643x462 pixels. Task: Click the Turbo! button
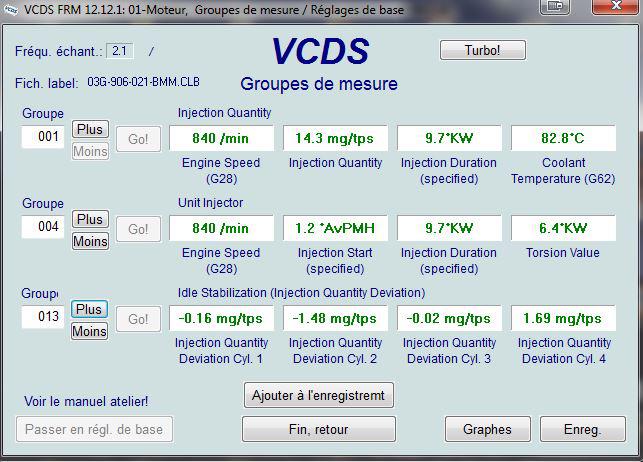click(483, 50)
